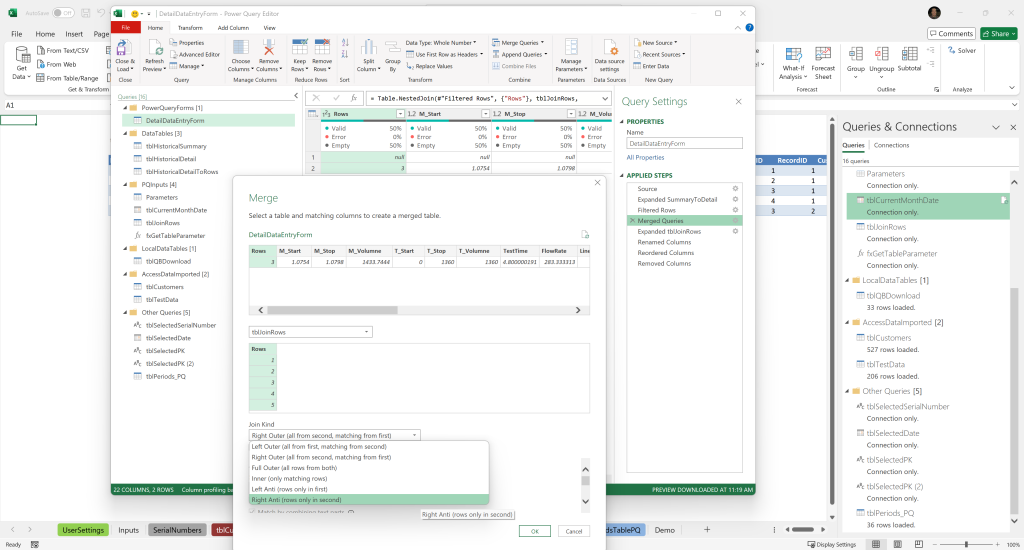Select the tblHistoricalSummary query
1024x550 pixels.
pos(176,146)
